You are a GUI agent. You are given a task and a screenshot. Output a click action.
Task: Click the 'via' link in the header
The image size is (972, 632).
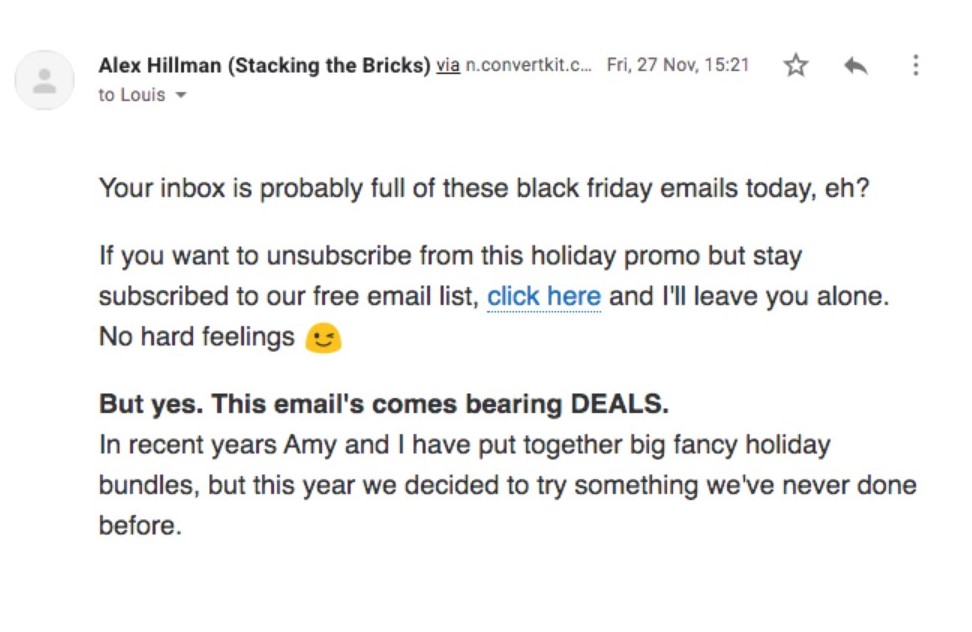point(448,66)
